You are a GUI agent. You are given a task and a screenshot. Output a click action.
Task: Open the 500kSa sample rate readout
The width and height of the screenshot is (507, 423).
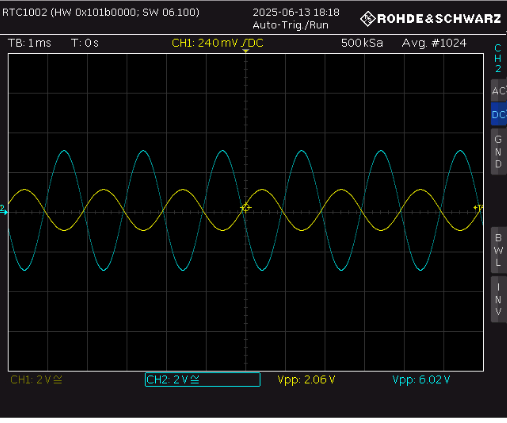[x=362, y=43]
